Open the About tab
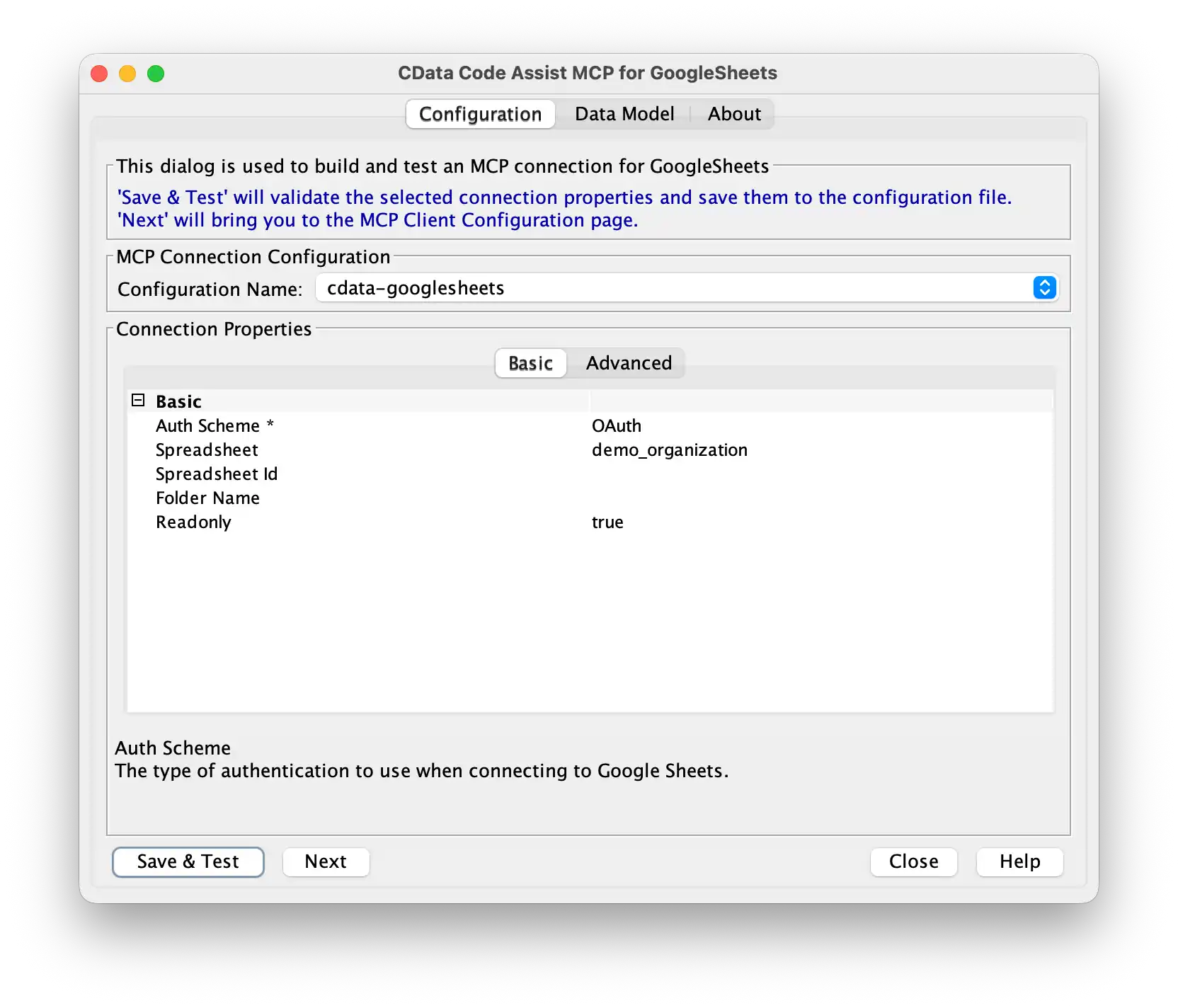The width and height of the screenshot is (1178, 1008). pos(733,113)
